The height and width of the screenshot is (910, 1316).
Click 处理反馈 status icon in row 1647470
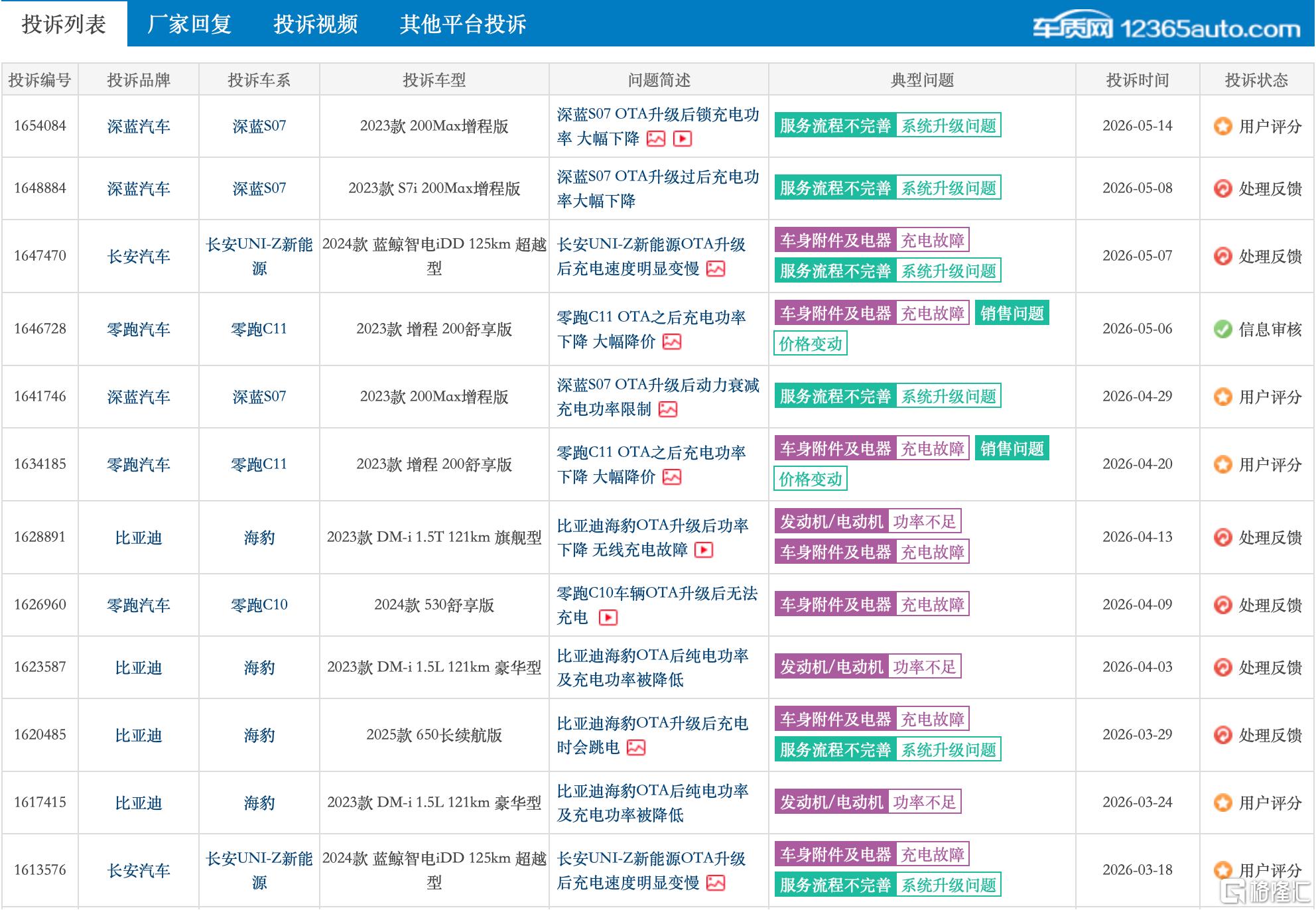1222,256
